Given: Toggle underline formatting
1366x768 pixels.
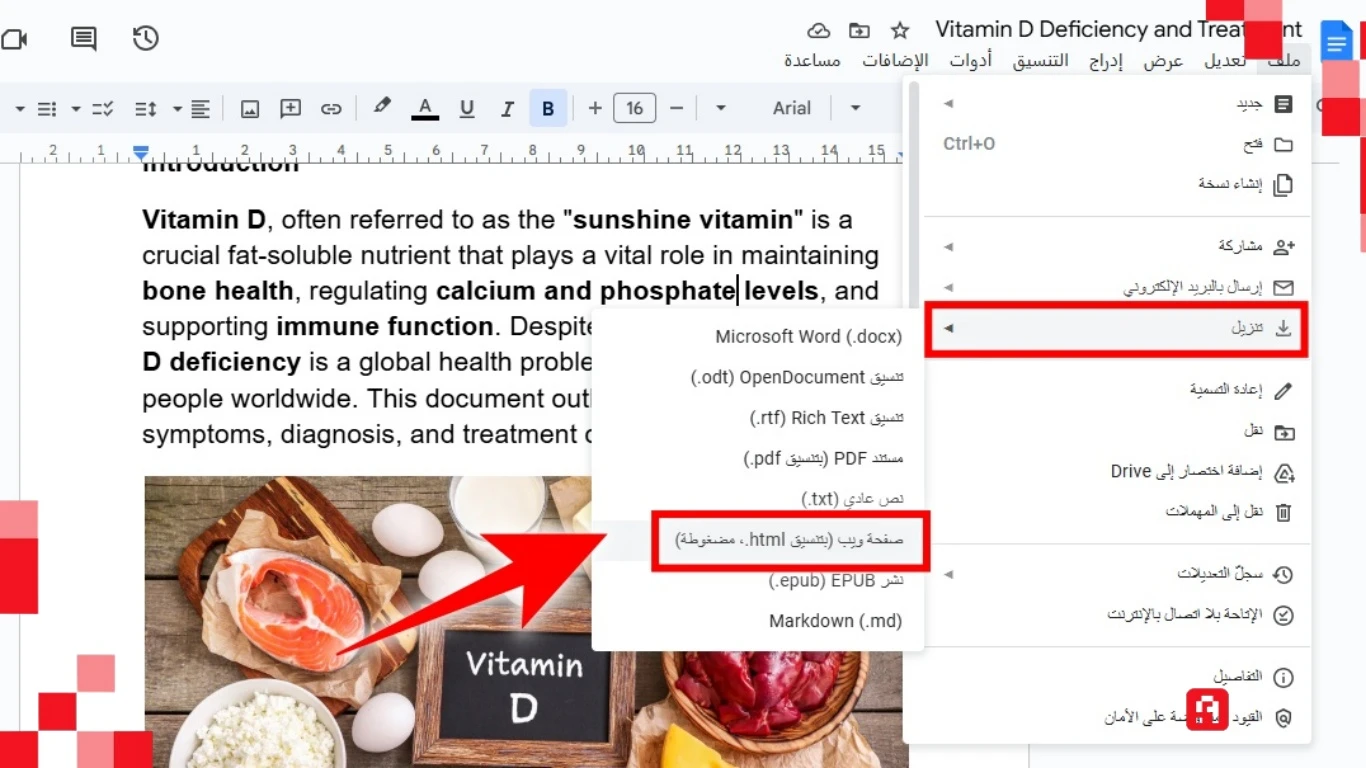Looking at the screenshot, I should point(466,109).
